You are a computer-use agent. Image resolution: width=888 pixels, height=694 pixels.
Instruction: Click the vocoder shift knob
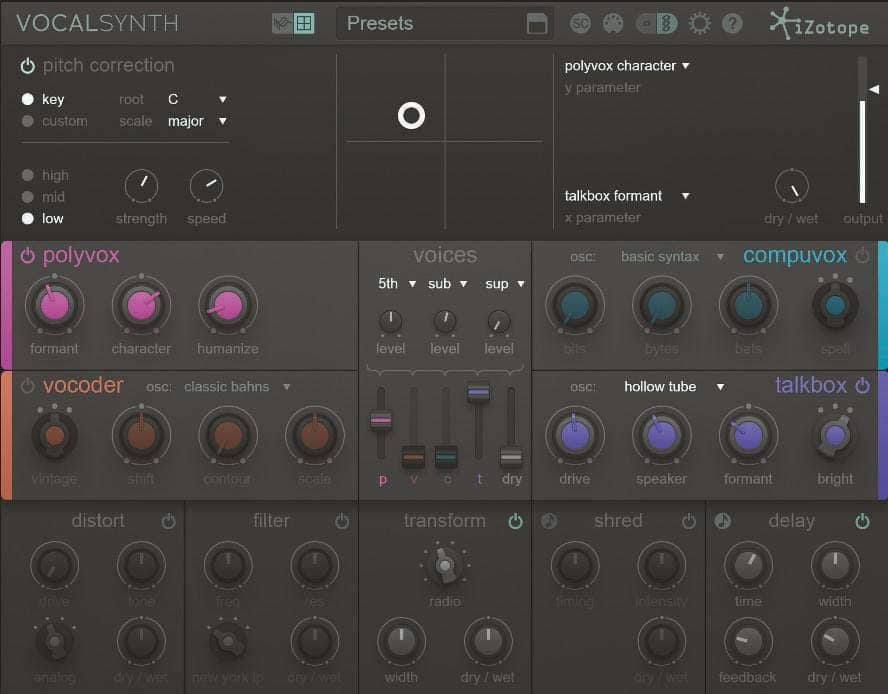141,435
